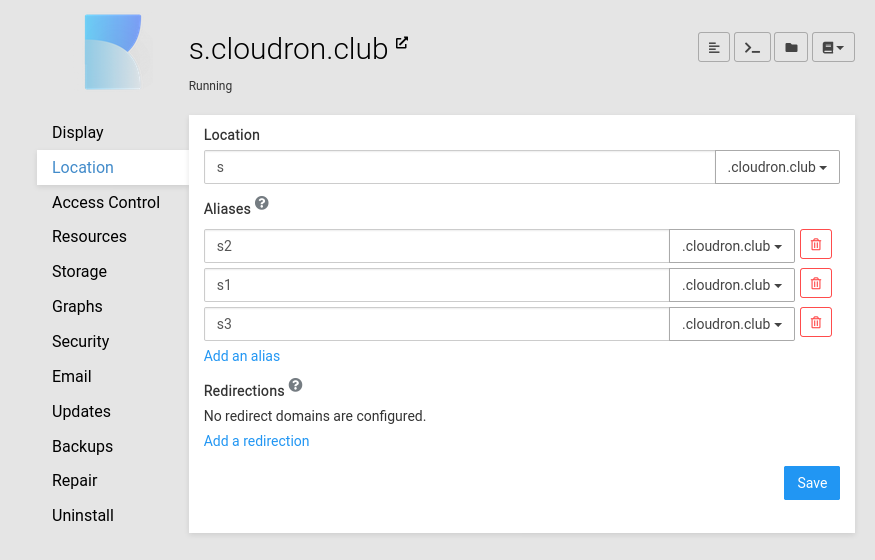Open the s3 alias domain dropdown

point(731,324)
